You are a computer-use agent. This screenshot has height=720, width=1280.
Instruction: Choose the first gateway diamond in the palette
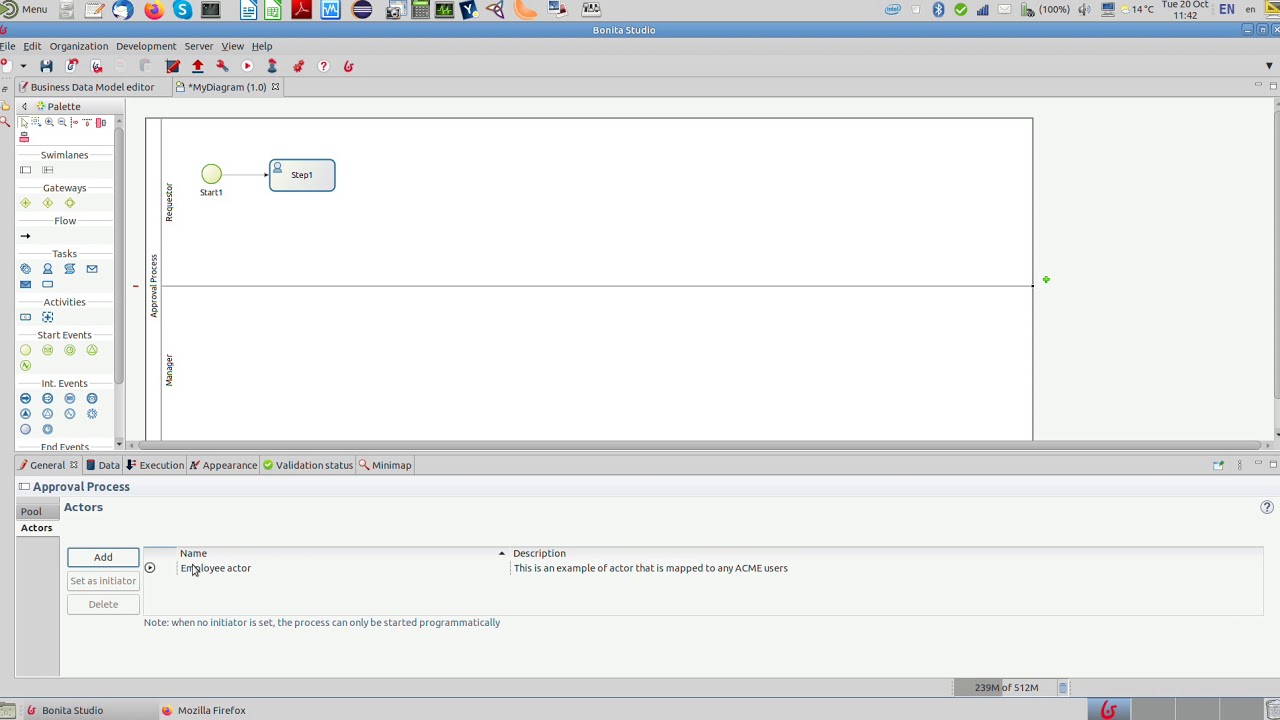point(26,203)
